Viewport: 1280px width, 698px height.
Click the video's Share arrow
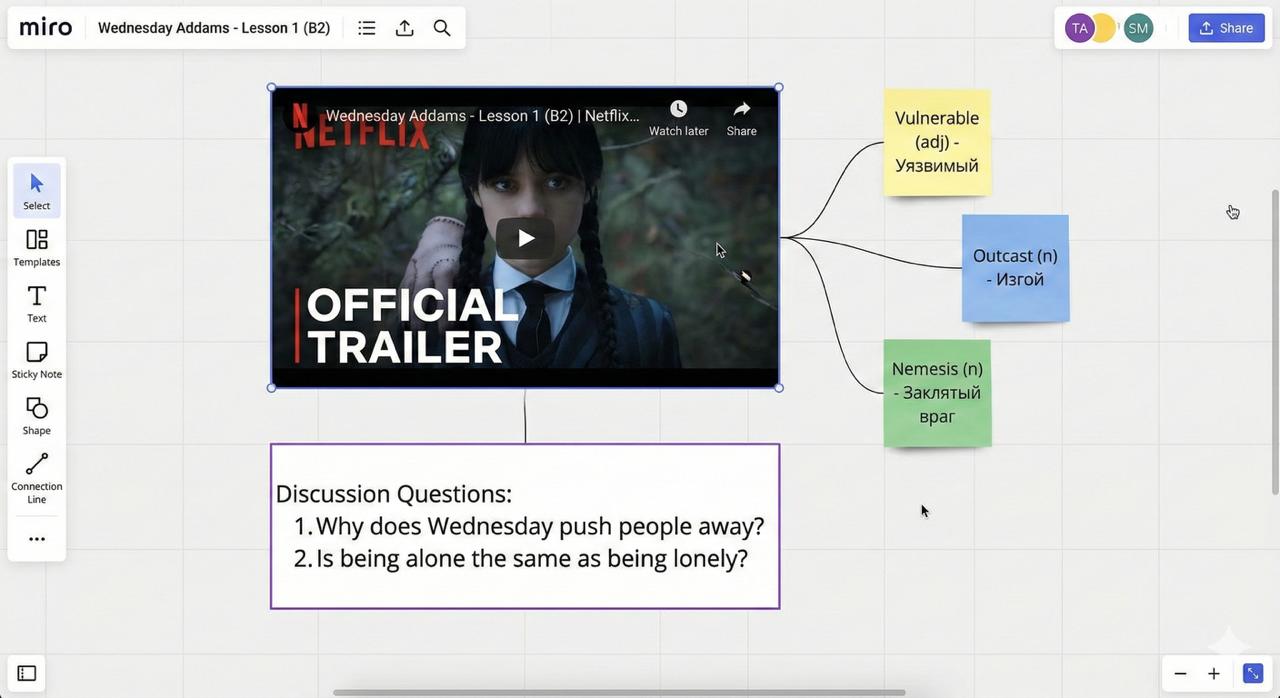[741, 117]
